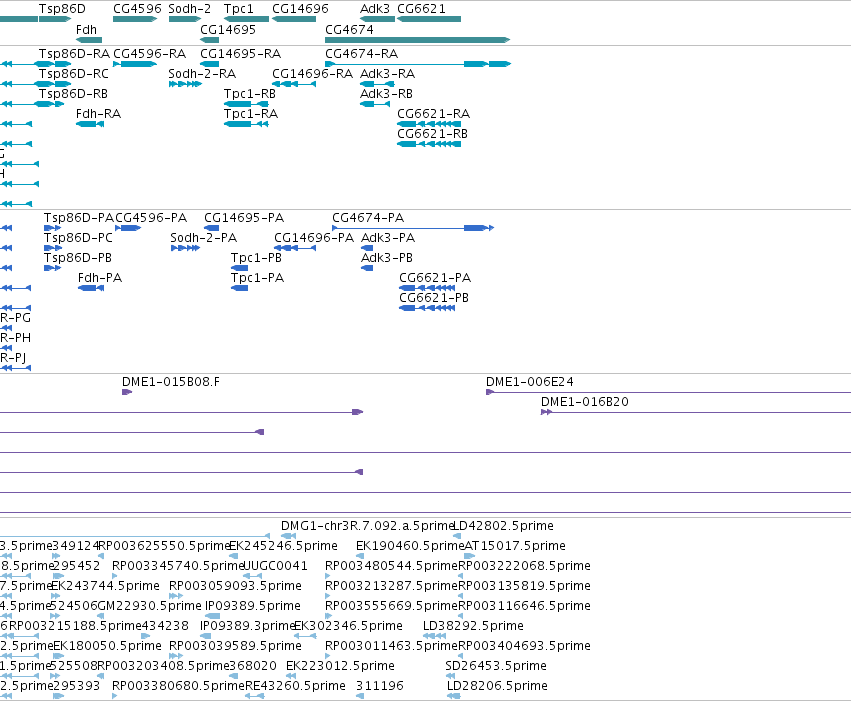
Task: Click the Tsp86D gene label
Action: coord(62,9)
